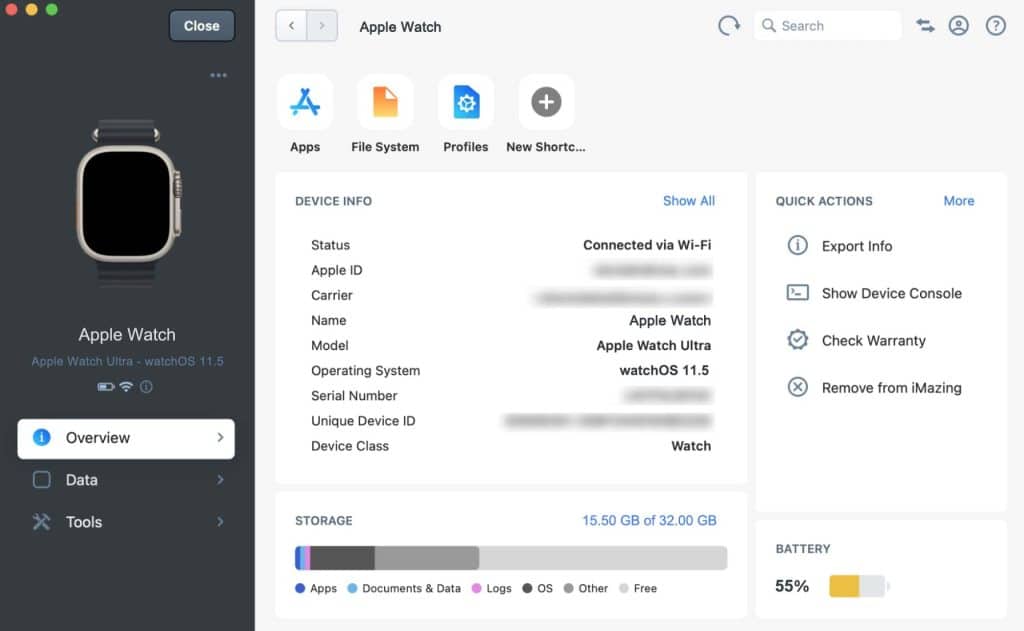The width and height of the screenshot is (1024, 631).
Task: Click the Tools wrench icon in sidebar
Action: (42, 522)
